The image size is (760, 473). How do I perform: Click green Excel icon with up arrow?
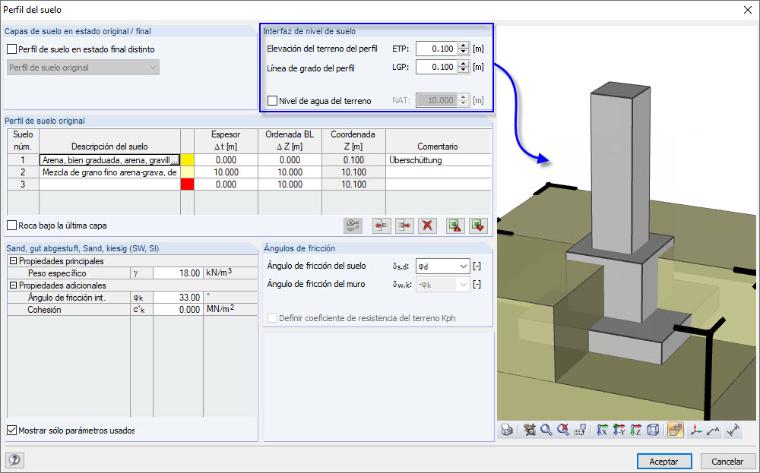455,225
